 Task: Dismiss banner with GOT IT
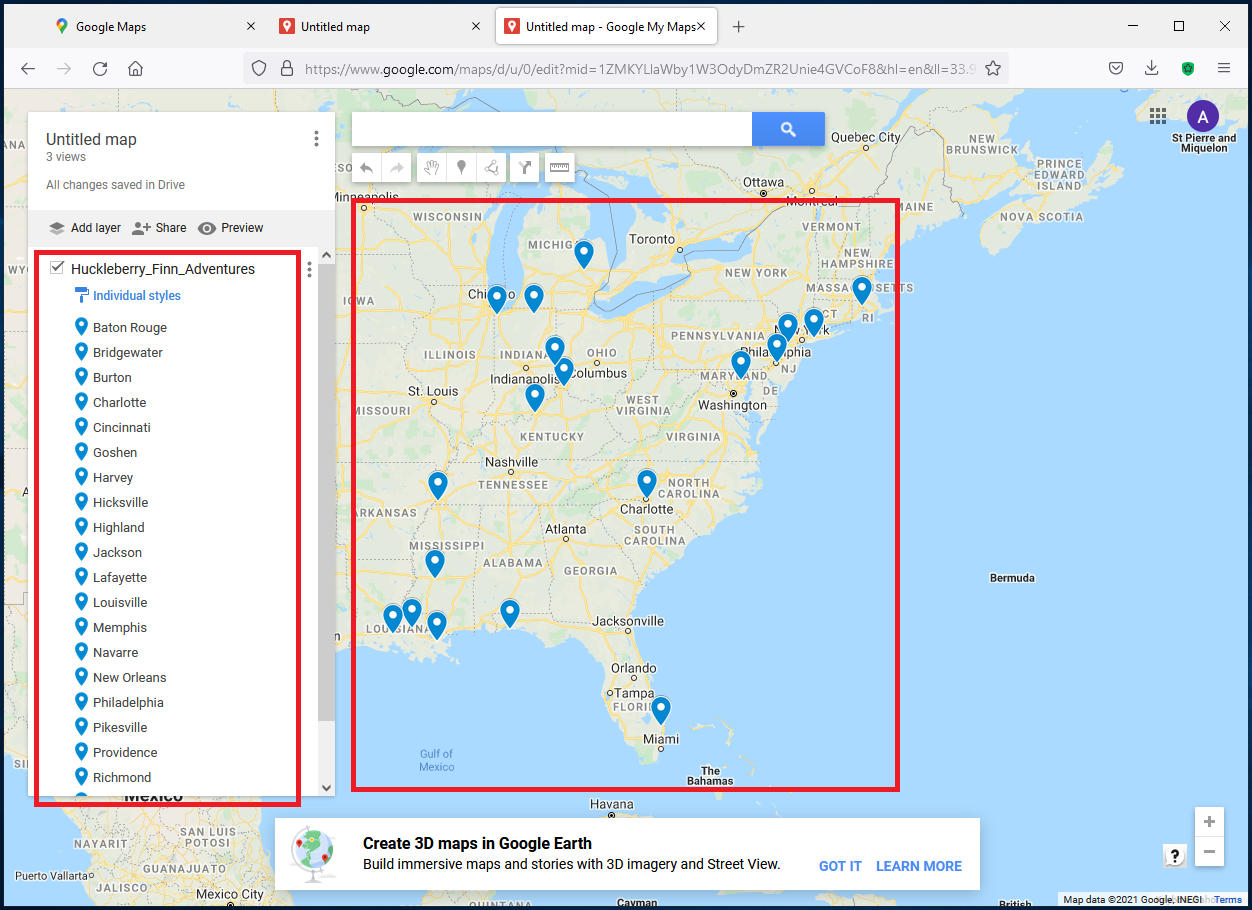tap(840, 866)
